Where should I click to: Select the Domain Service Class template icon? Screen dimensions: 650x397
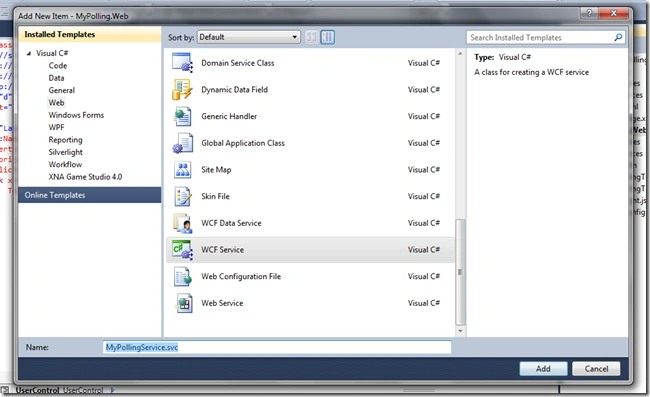click(x=182, y=63)
